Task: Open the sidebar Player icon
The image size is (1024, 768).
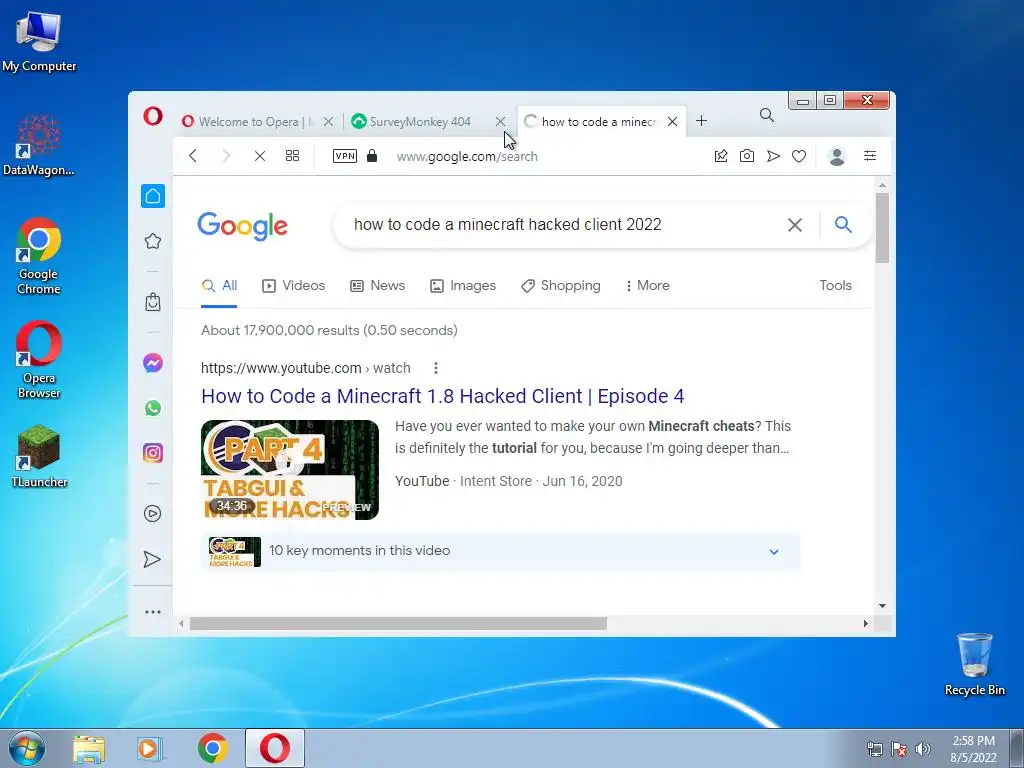Action: pos(152,513)
